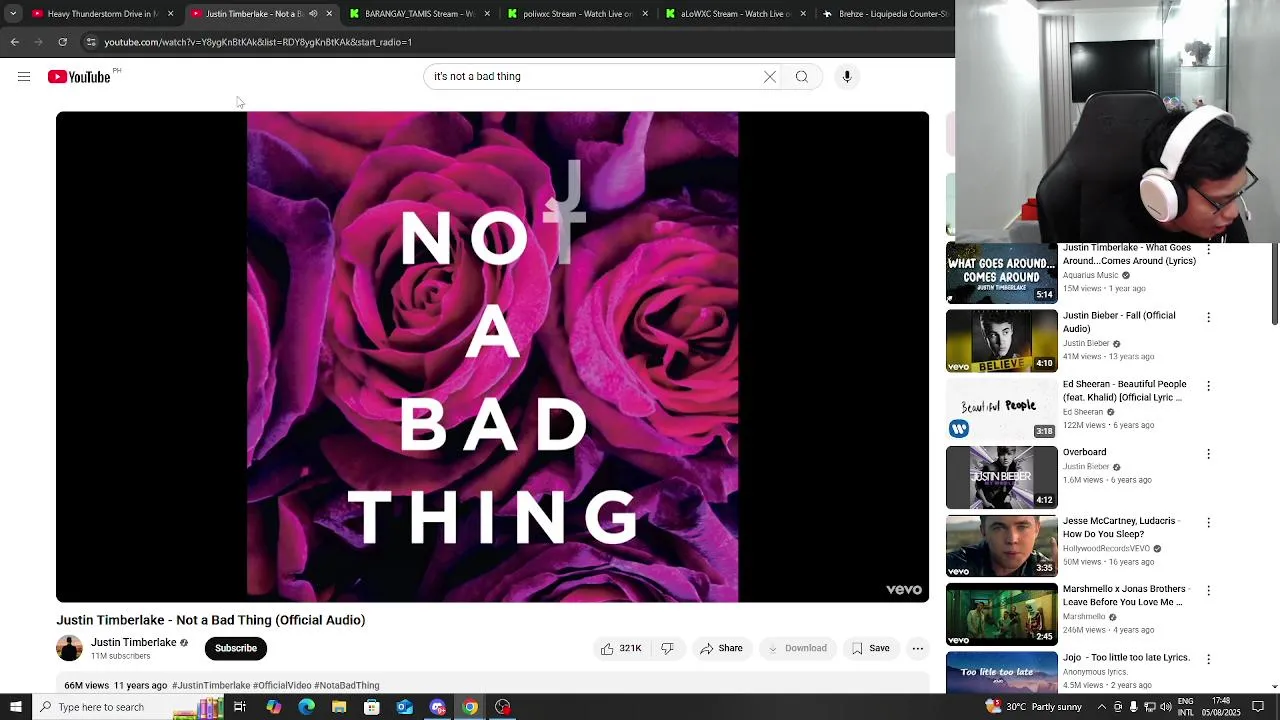Open options for How Do You Sleep video
Image resolution: width=1280 pixels, height=720 pixels.
(x=1208, y=523)
